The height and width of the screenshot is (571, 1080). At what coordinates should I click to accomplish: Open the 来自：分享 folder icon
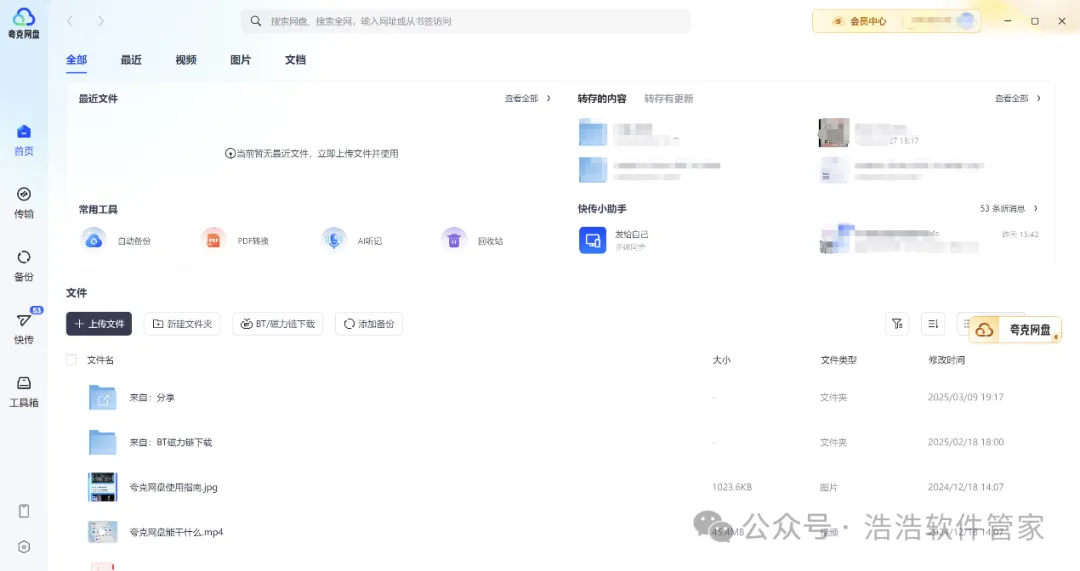click(x=103, y=397)
